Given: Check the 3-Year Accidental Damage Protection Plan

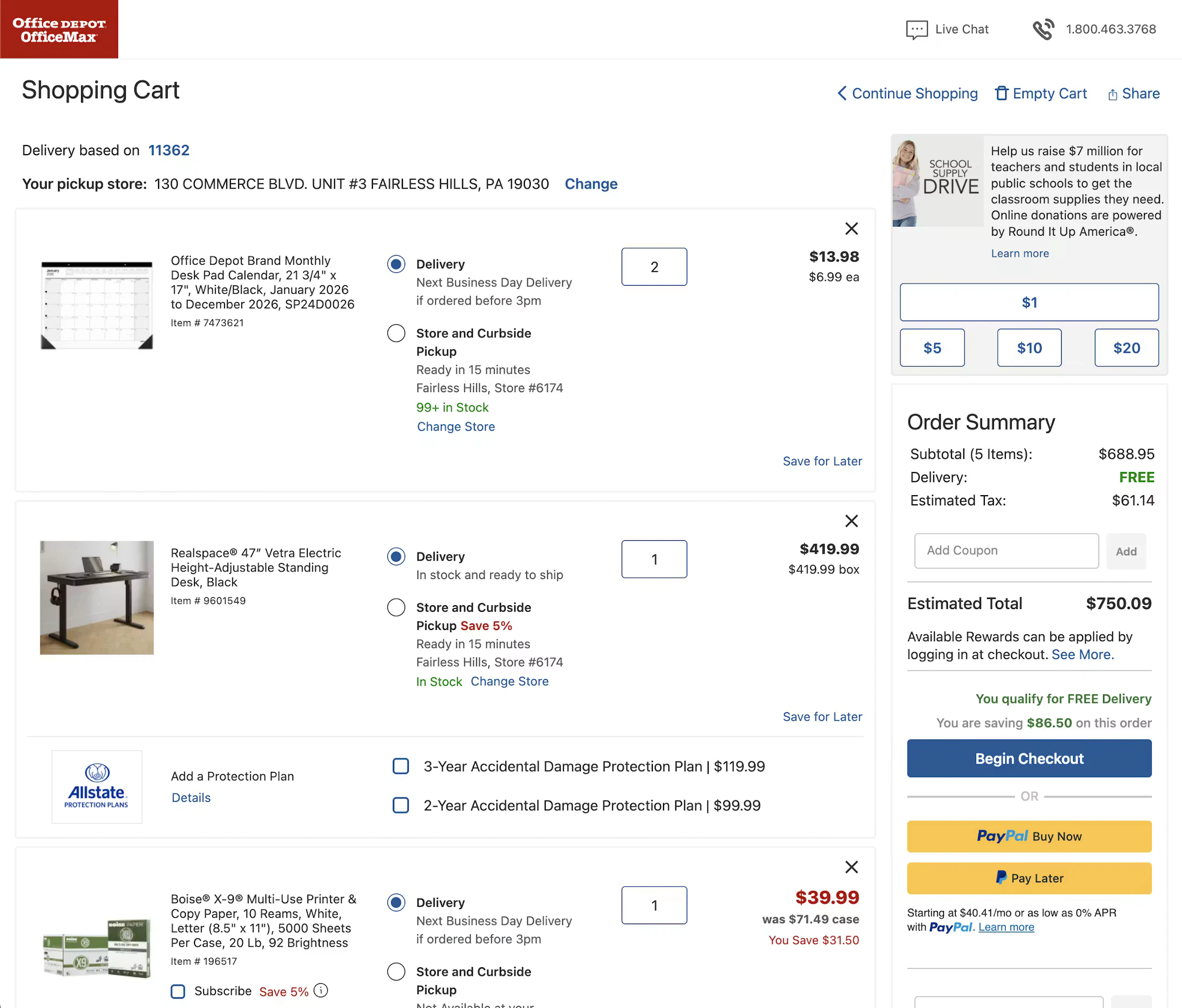Looking at the screenshot, I should (x=401, y=766).
